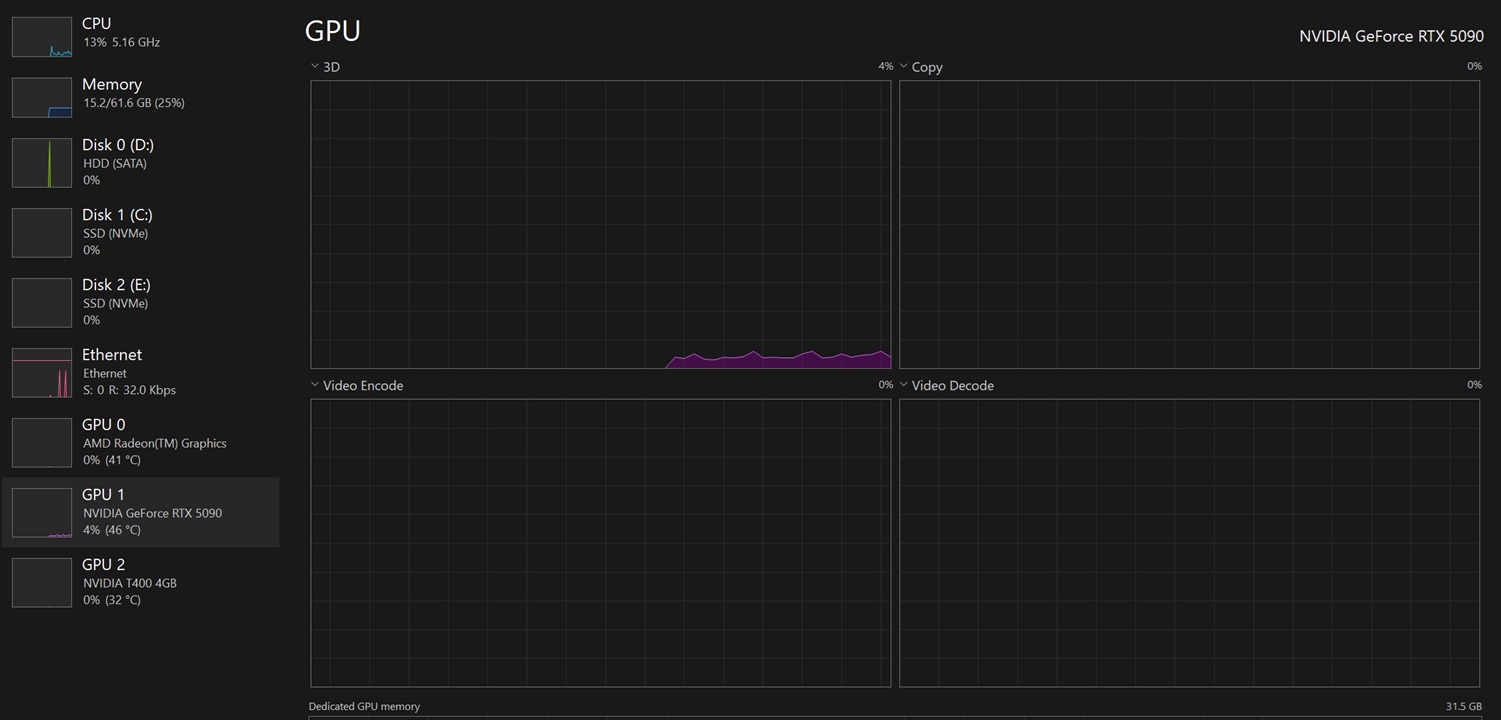This screenshot has width=1501, height=720.
Task: Select Disk 2 (E:) mini graph
Action: 42,303
